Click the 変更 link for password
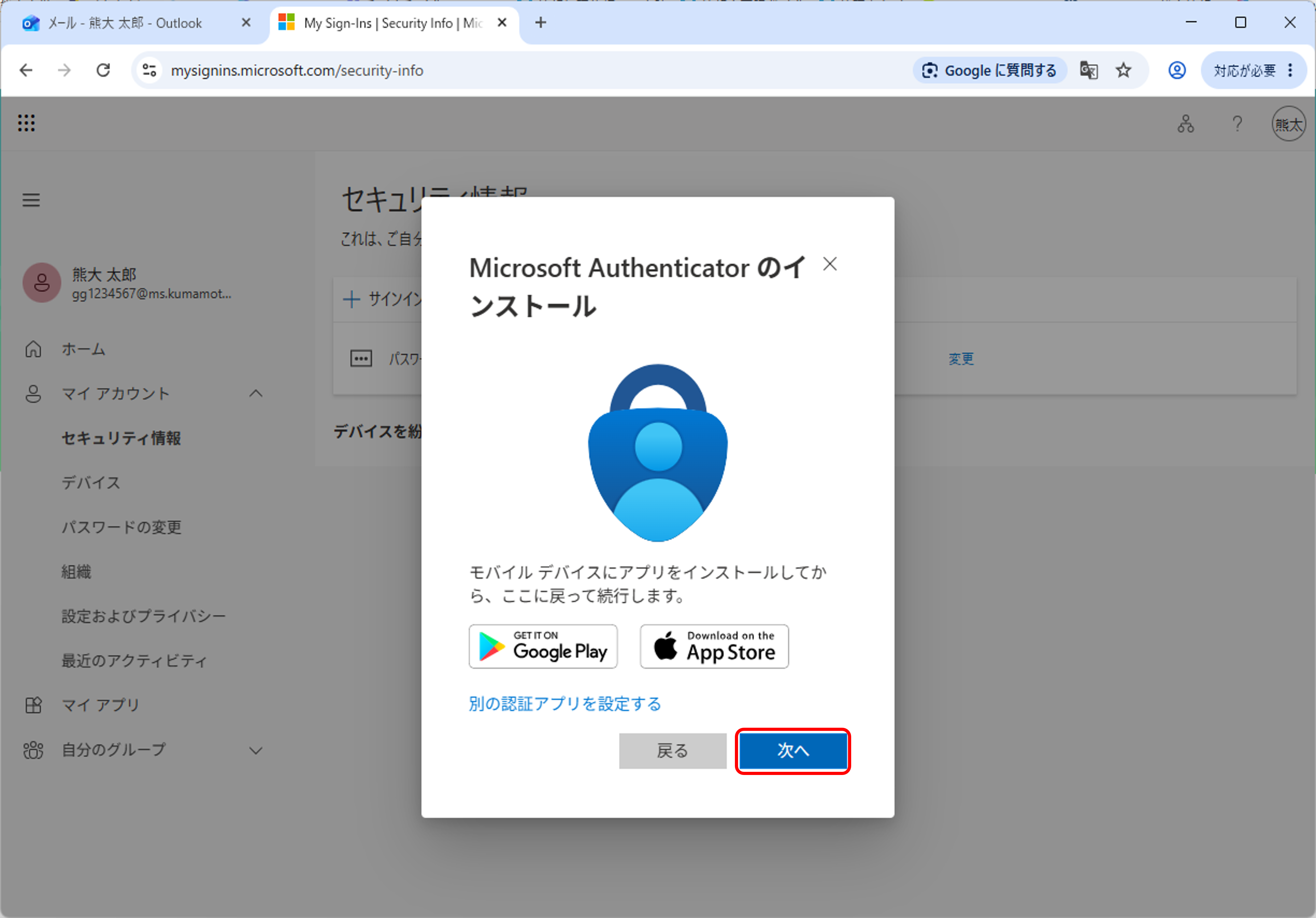 [961, 359]
